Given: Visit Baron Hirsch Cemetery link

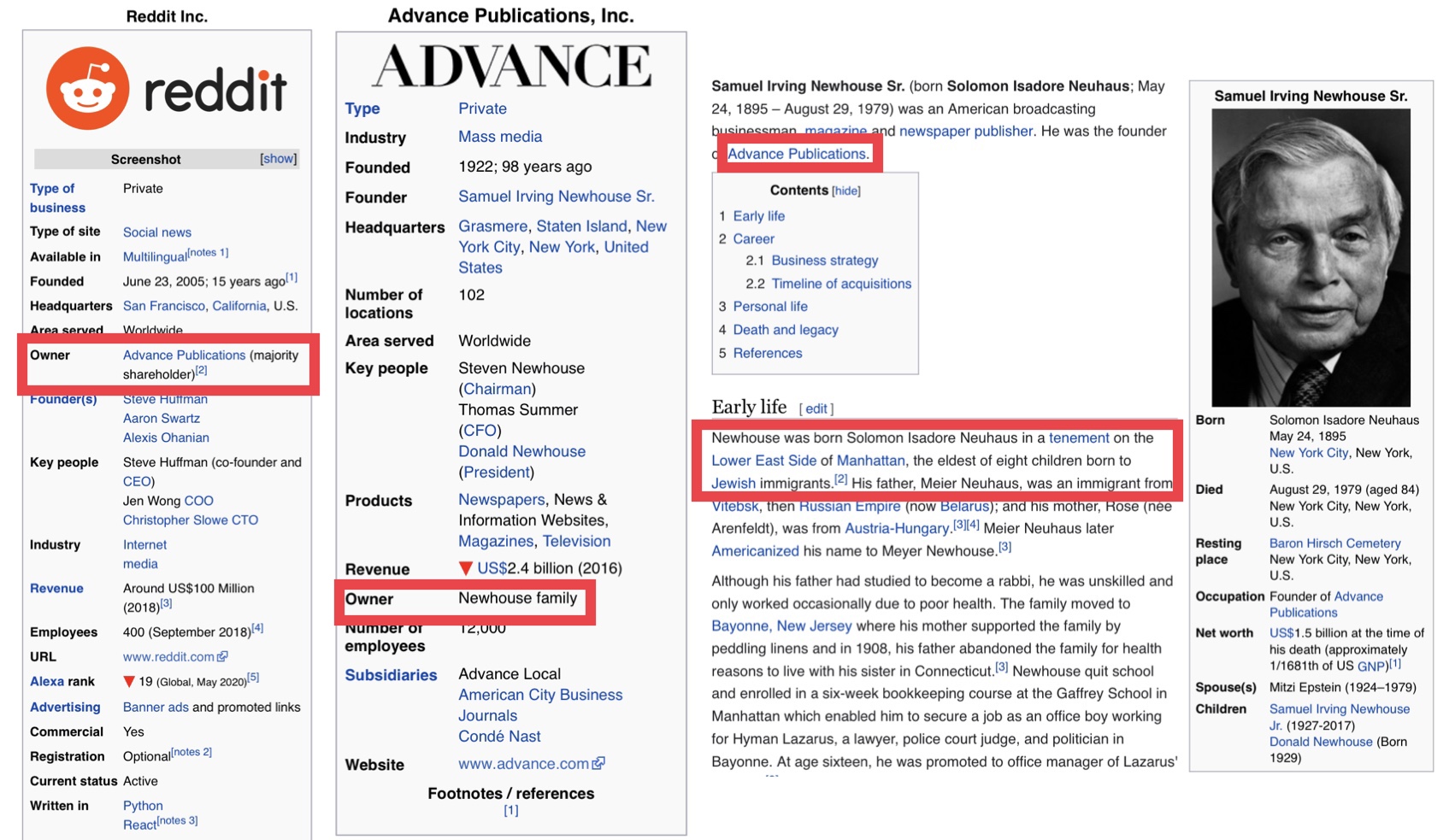Looking at the screenshot, I should tap(1334, 543).
